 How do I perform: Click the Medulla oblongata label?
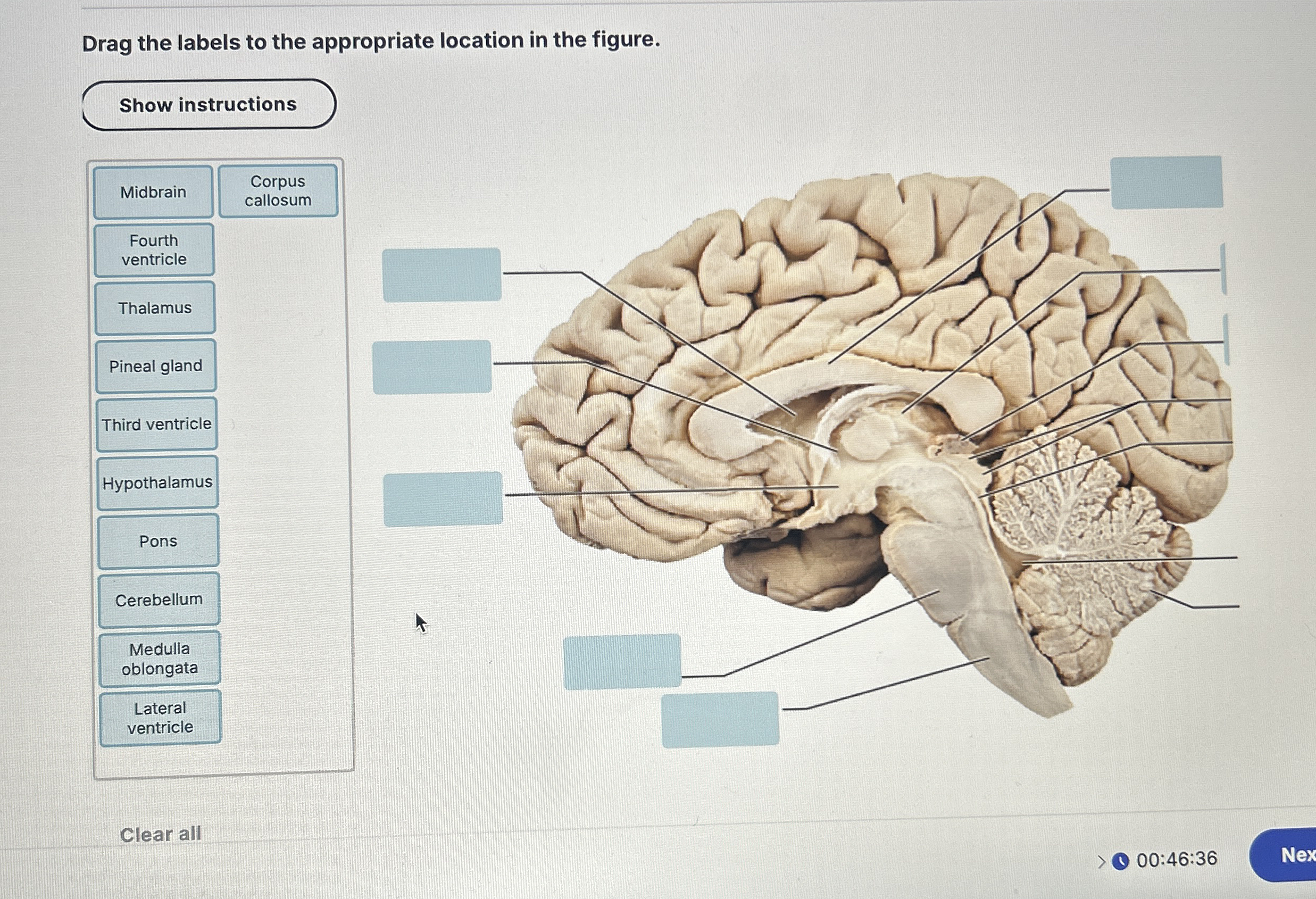[160, 659]
